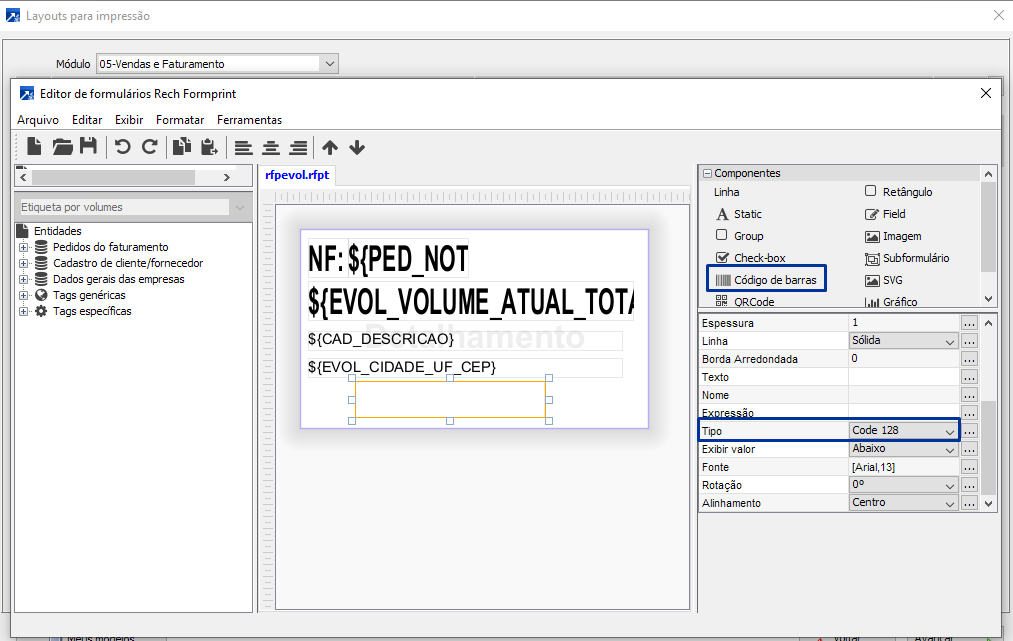1013x641 pixels.
Task: Open a file using the folder icon
Action: [62, 147]
